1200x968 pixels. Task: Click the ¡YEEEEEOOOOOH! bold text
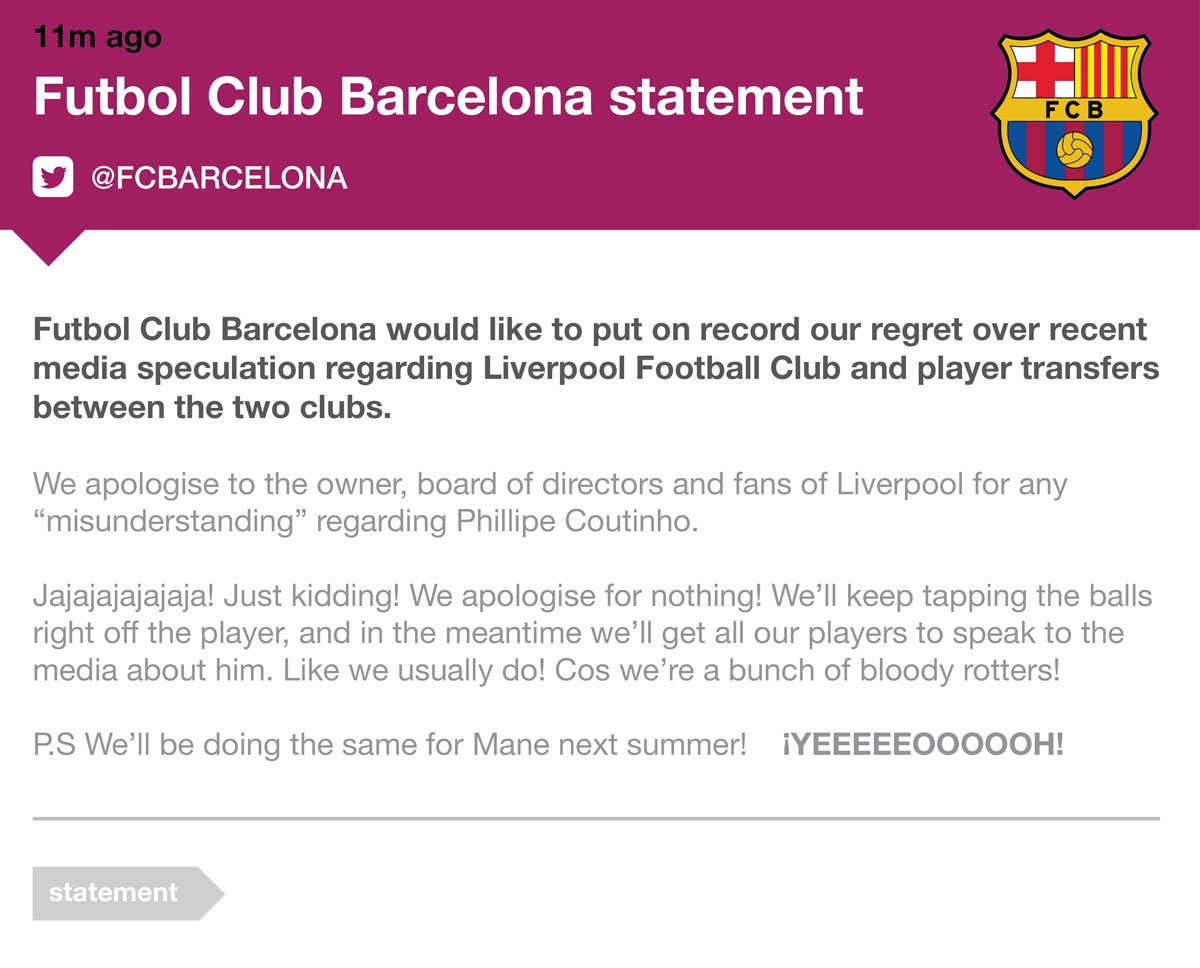(x=923, y=745)
